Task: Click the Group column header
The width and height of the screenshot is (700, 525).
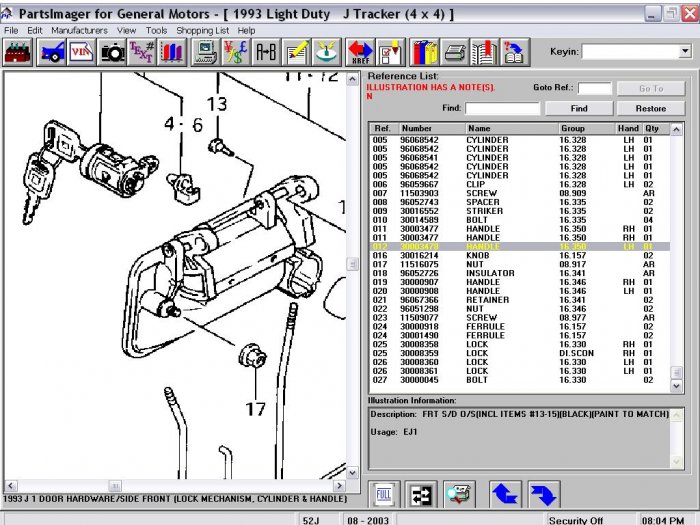Action: point(586,129)
